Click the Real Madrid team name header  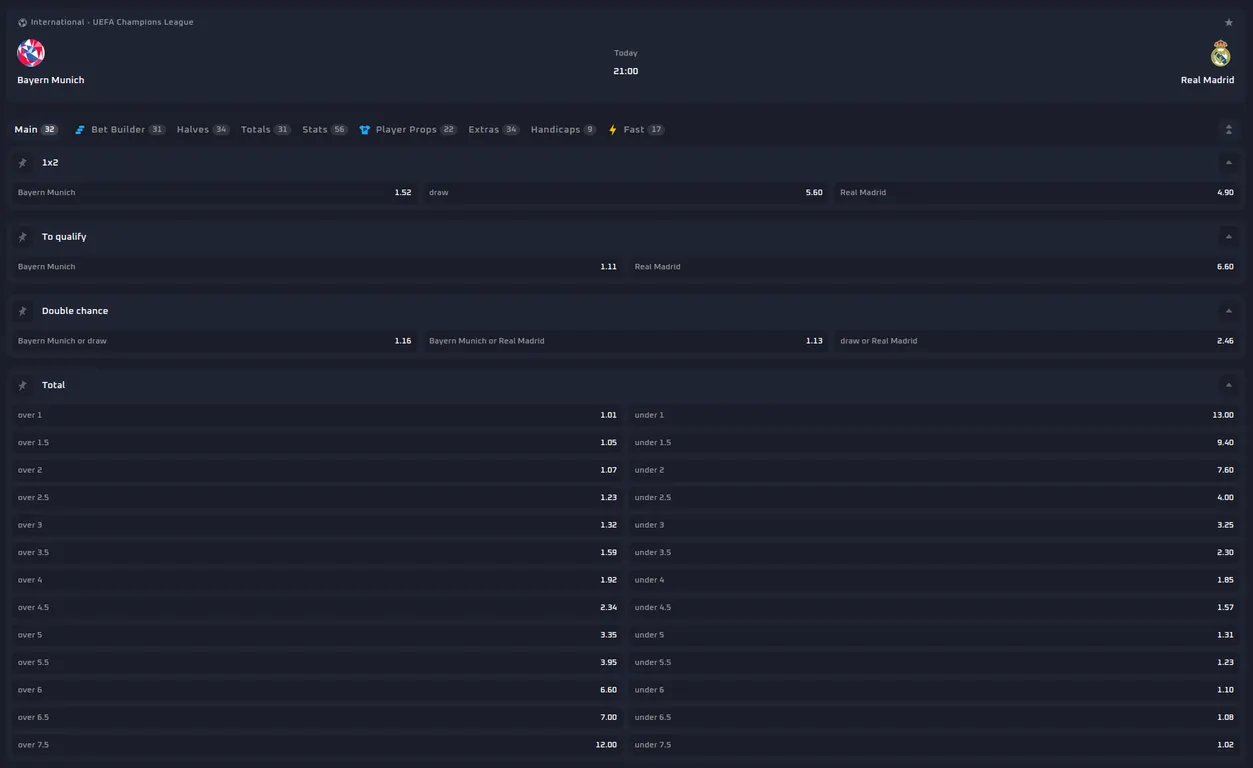click(x=1207, y=80)
